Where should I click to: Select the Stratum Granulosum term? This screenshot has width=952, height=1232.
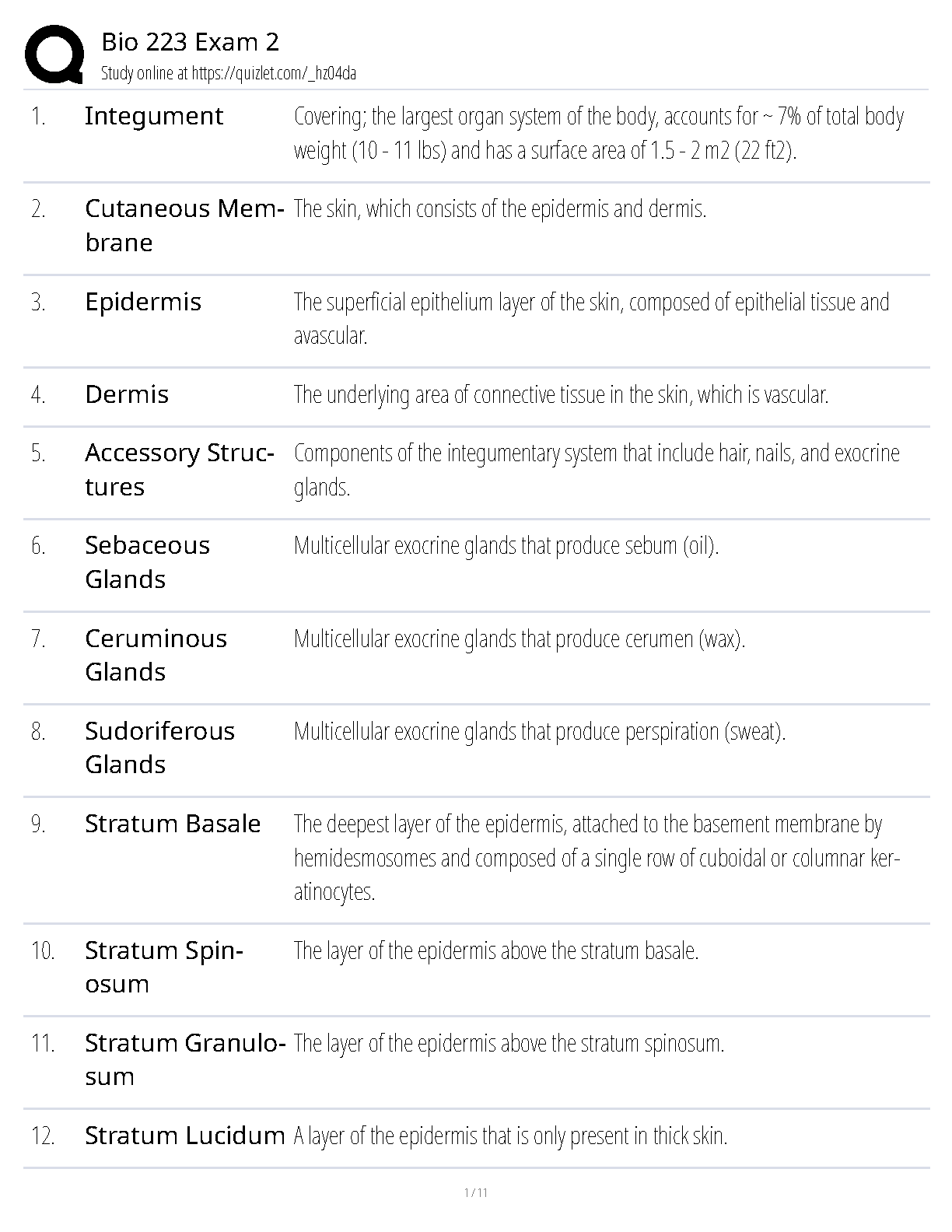(185, 1059)
